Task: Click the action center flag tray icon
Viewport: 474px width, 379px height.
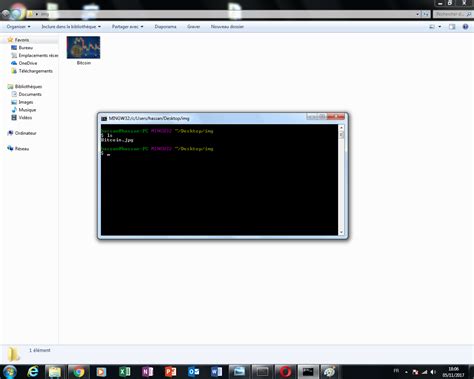Action: point(415,372)
